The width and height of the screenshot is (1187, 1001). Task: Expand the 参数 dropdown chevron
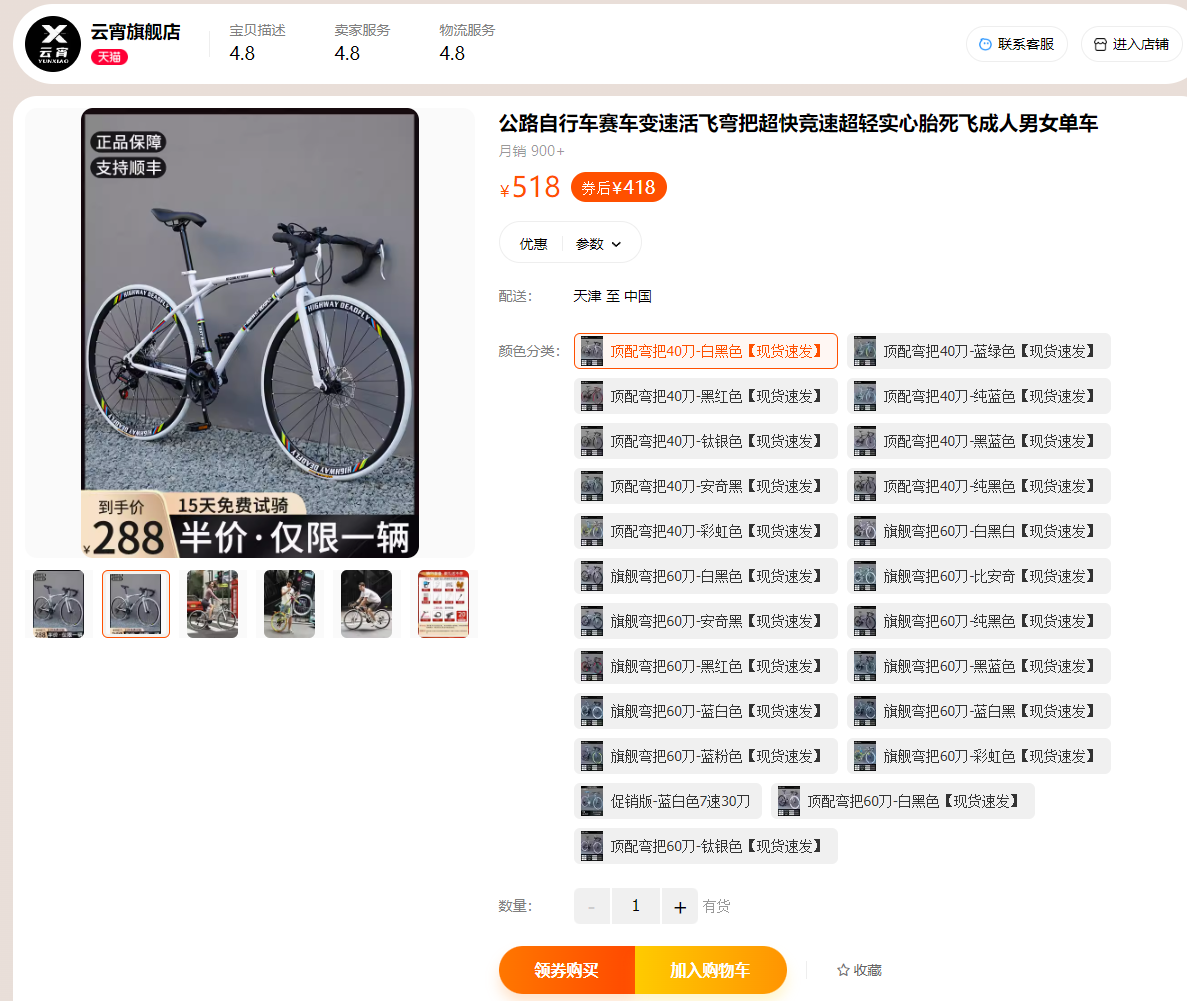click(616, 245)
